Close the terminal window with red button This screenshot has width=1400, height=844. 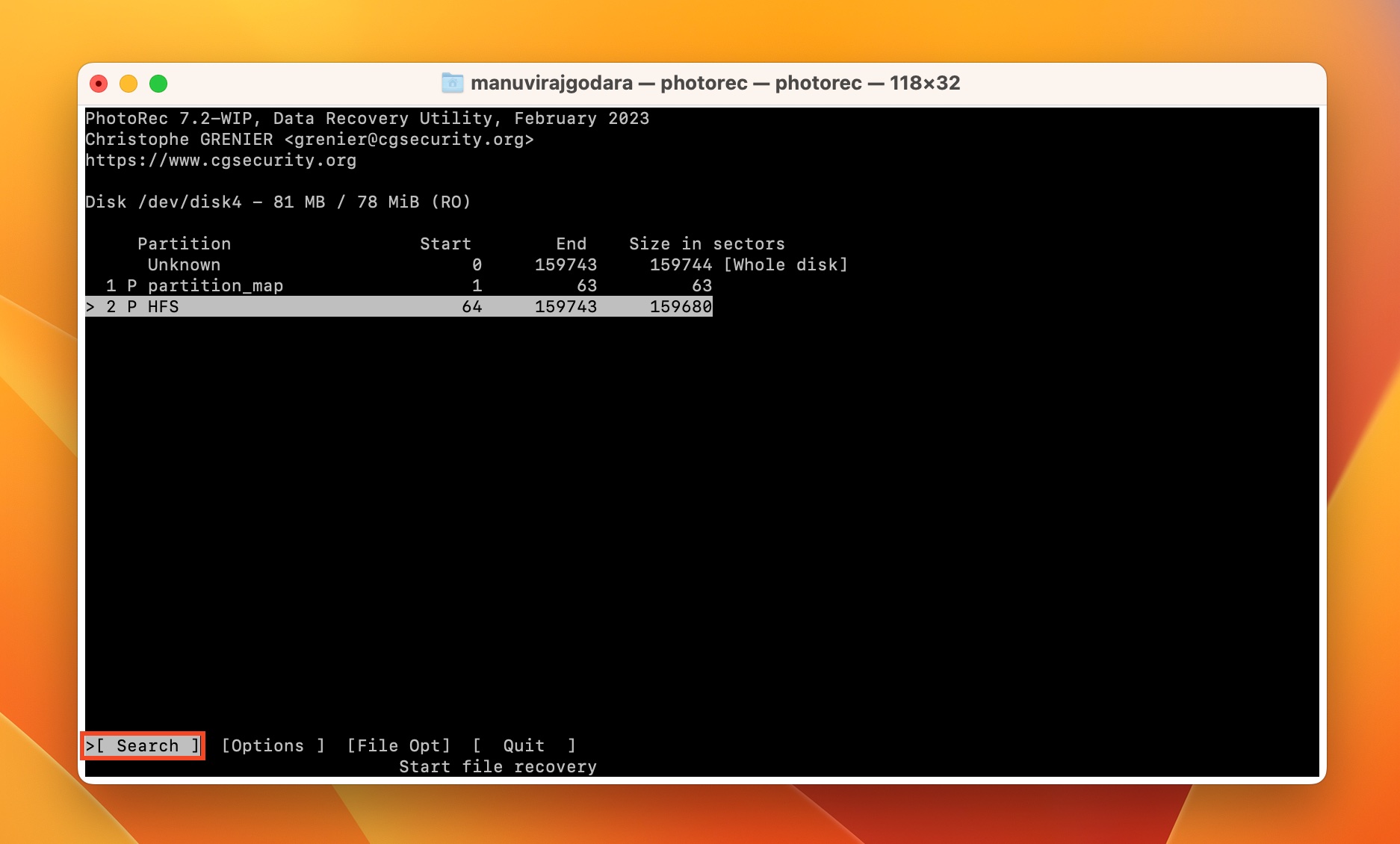point(99,84)
